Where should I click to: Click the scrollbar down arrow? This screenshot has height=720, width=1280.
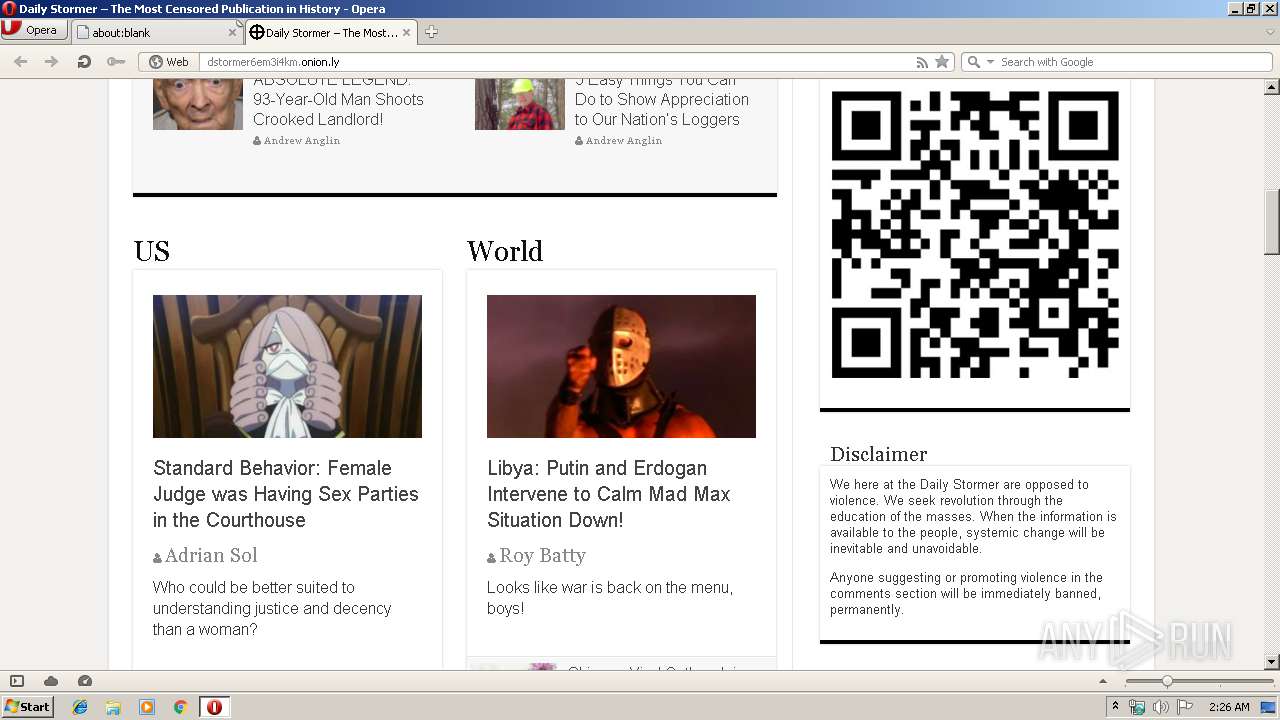pyautogui.click(x=1272, y=662)
